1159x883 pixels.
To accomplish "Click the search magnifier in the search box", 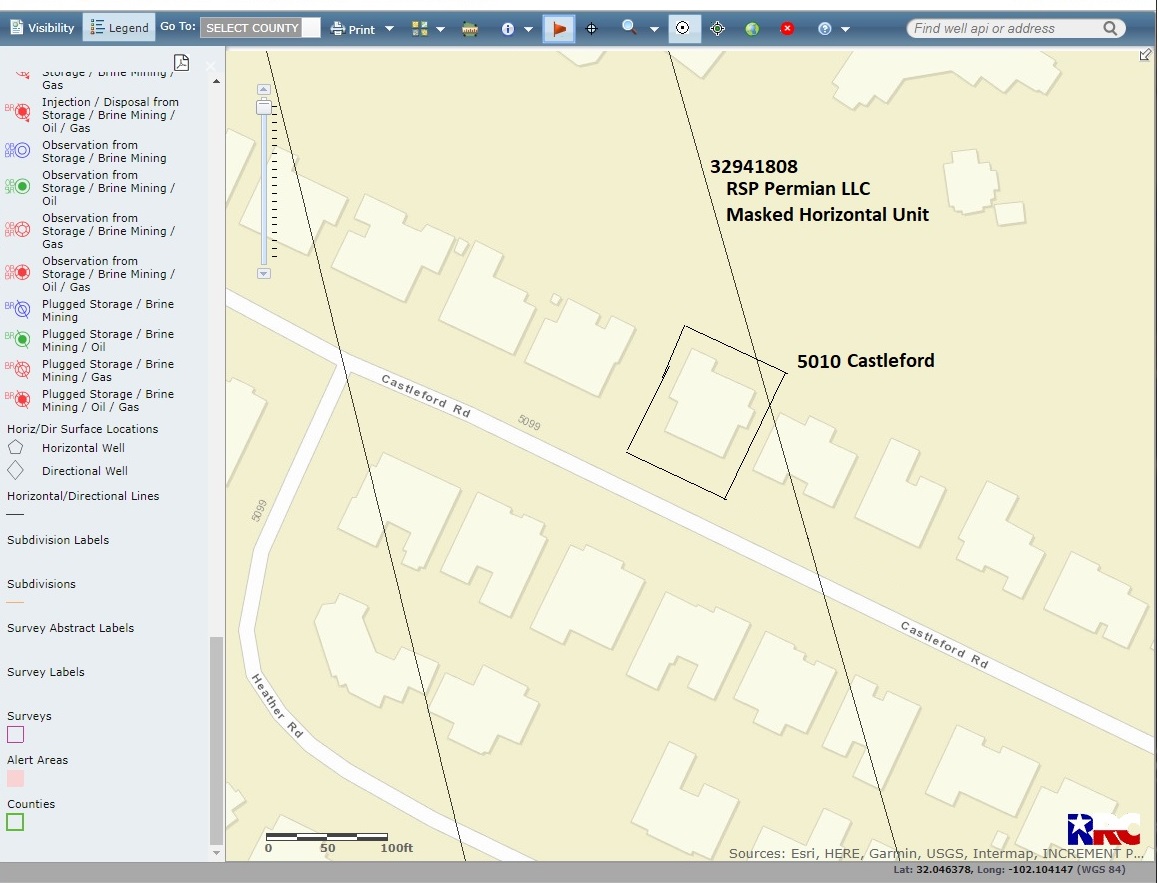I will click(x=1110, y=28).
